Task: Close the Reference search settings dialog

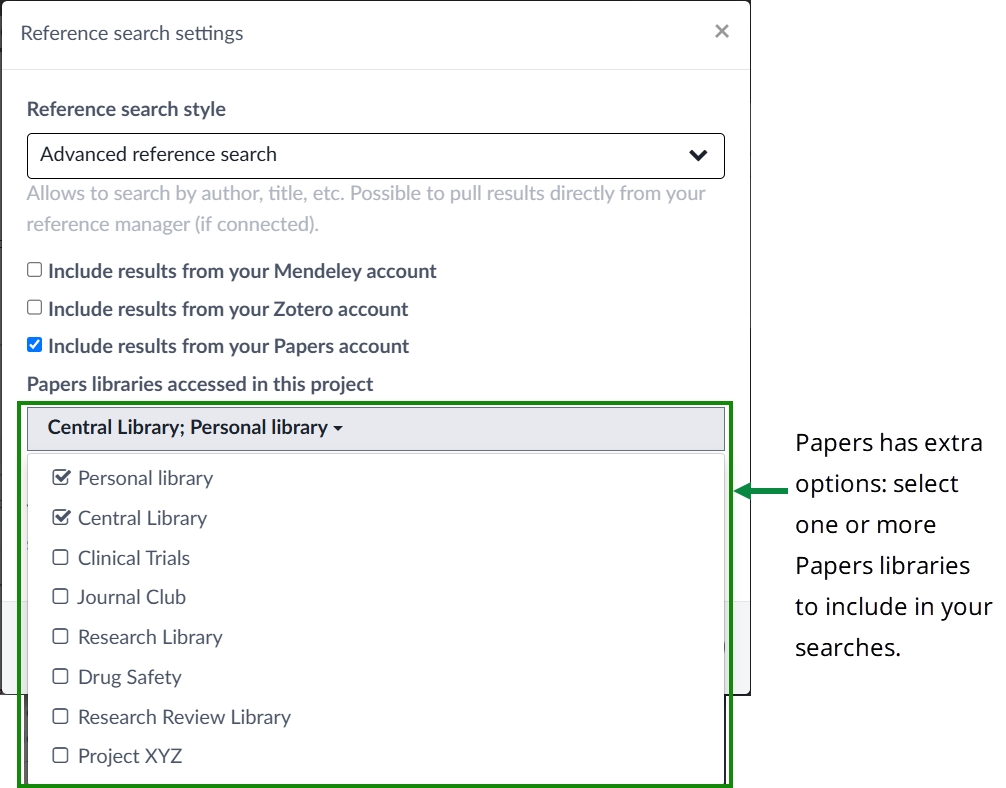Action: point(721,32)
